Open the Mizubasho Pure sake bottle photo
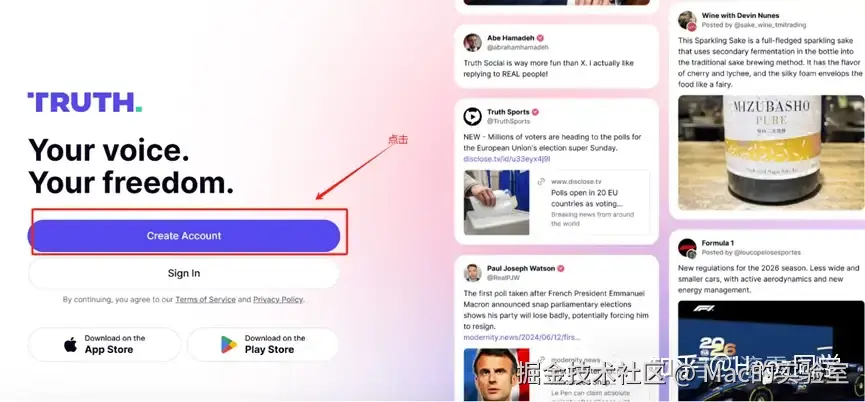Image resolution: width=865 pixels, height=402 pixels. pyautogui.click(x=771, y=153)
